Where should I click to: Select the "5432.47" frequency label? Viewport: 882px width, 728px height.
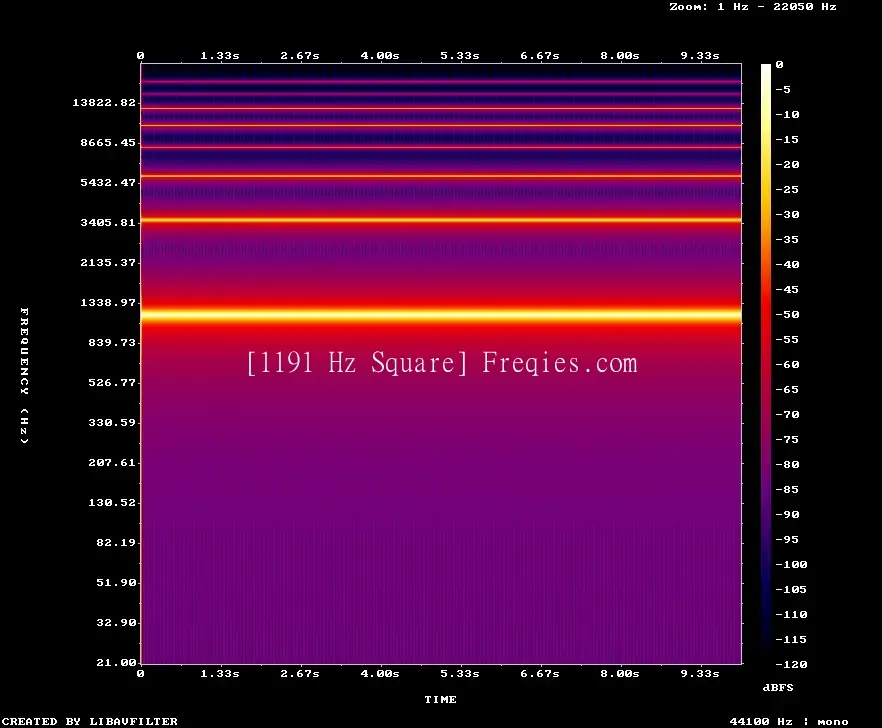(x=108, y=182)
